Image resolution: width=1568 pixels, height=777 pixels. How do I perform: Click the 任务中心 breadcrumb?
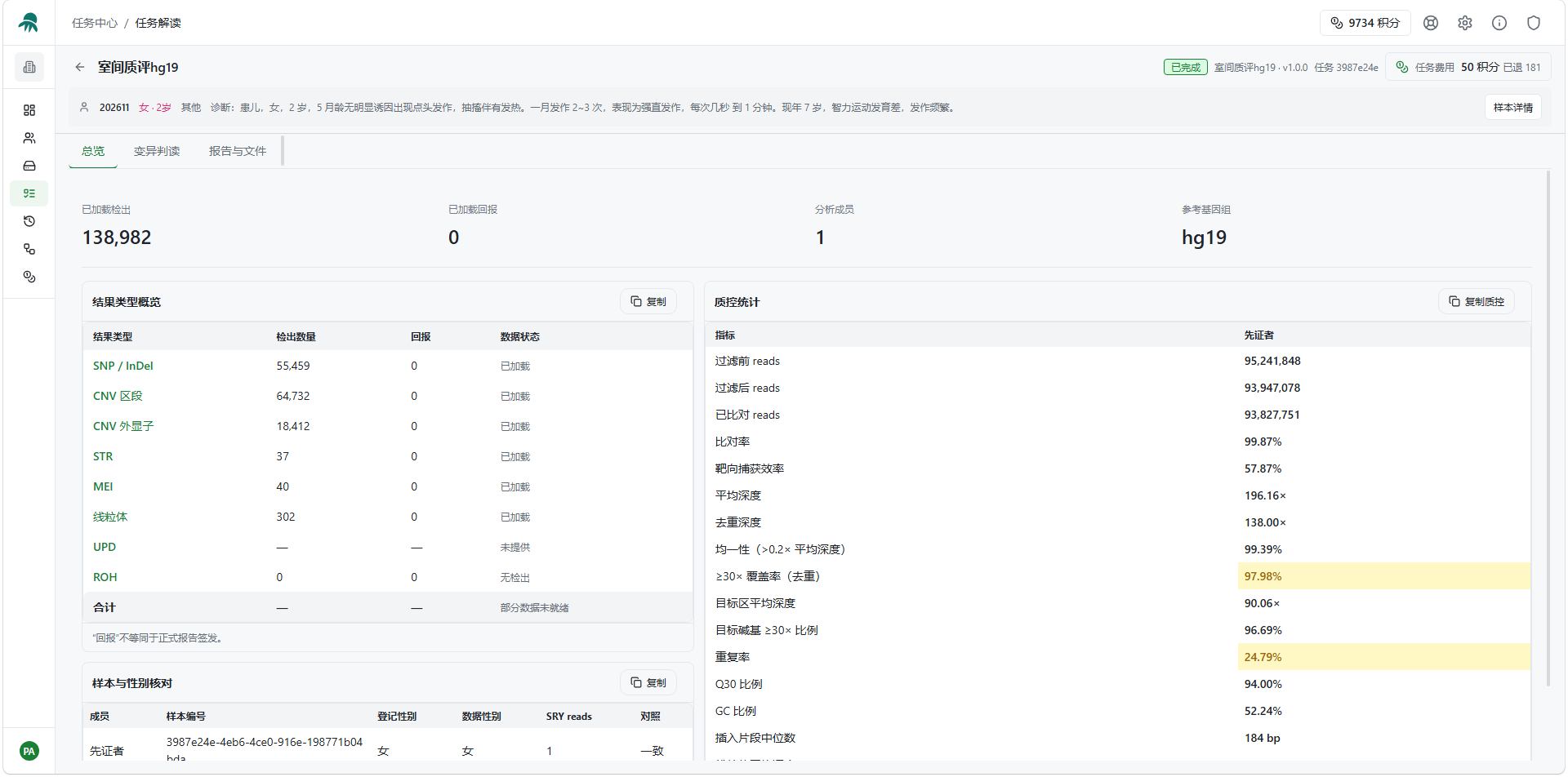(95, 23)
